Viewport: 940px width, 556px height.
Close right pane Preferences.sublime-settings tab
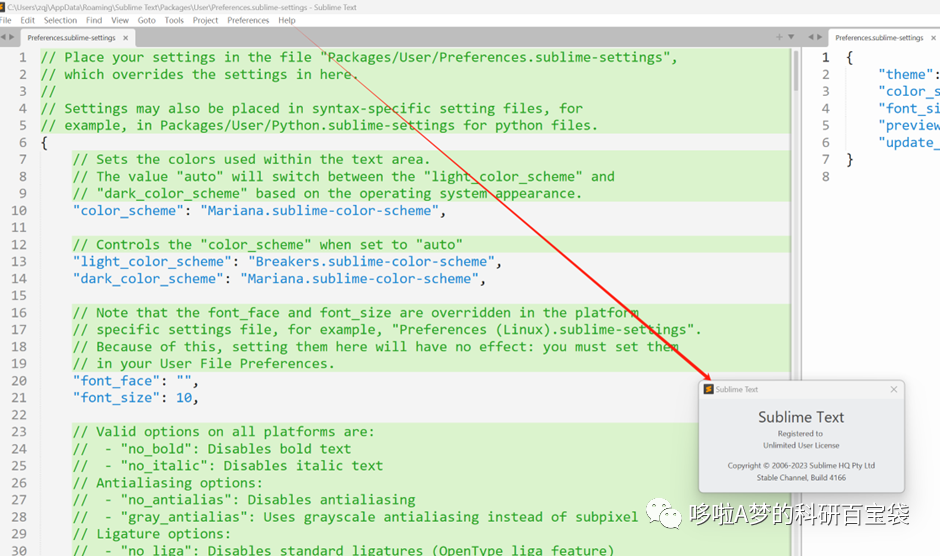click(933, 38)
